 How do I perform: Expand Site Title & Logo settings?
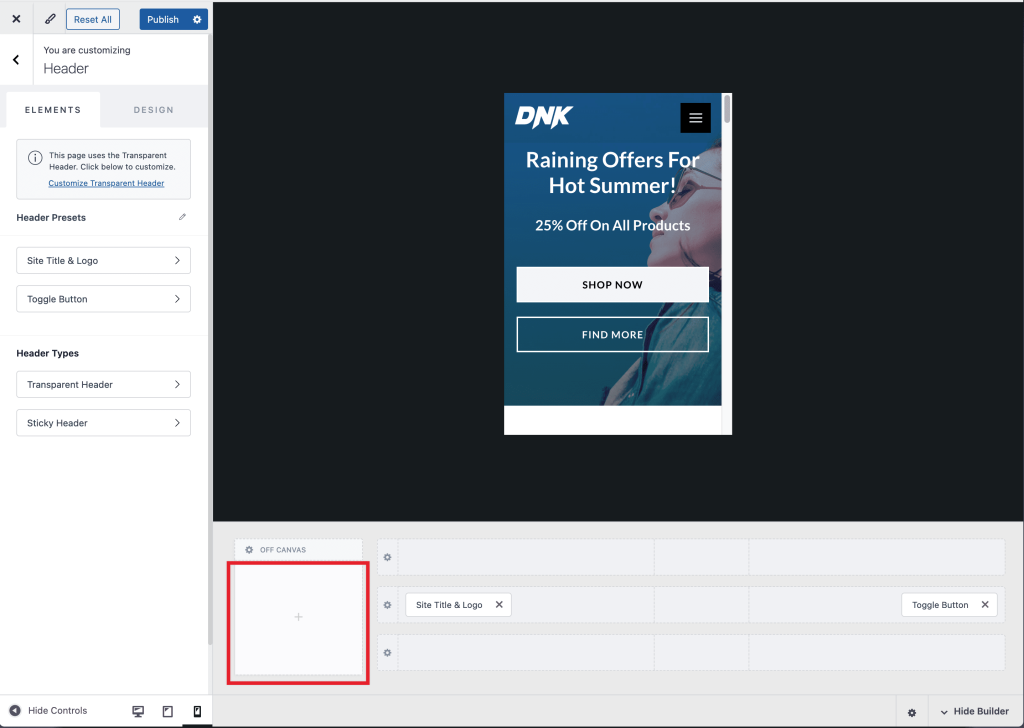pos(103,261)
